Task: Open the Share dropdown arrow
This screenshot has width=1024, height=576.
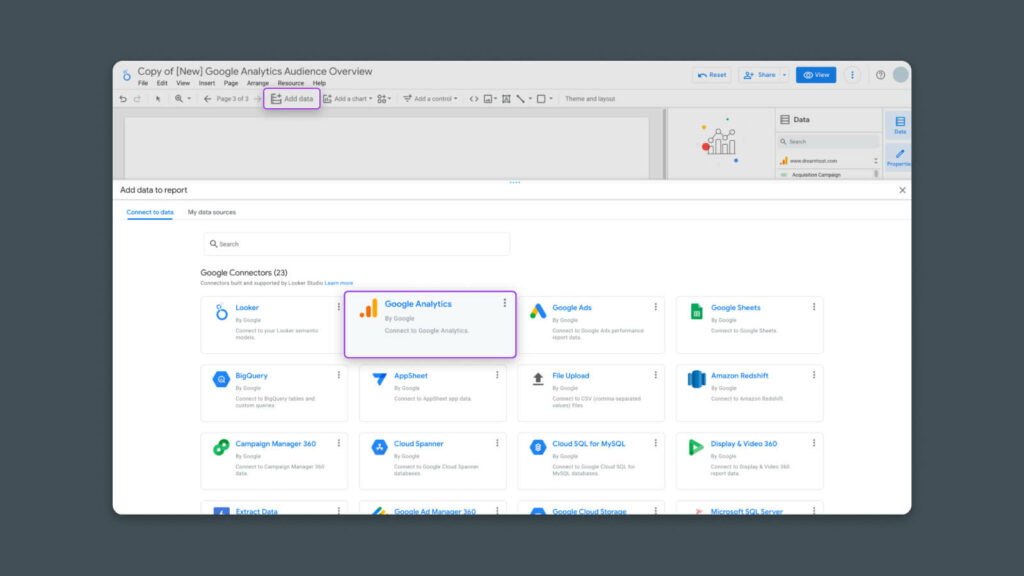Action: [784, 75]
